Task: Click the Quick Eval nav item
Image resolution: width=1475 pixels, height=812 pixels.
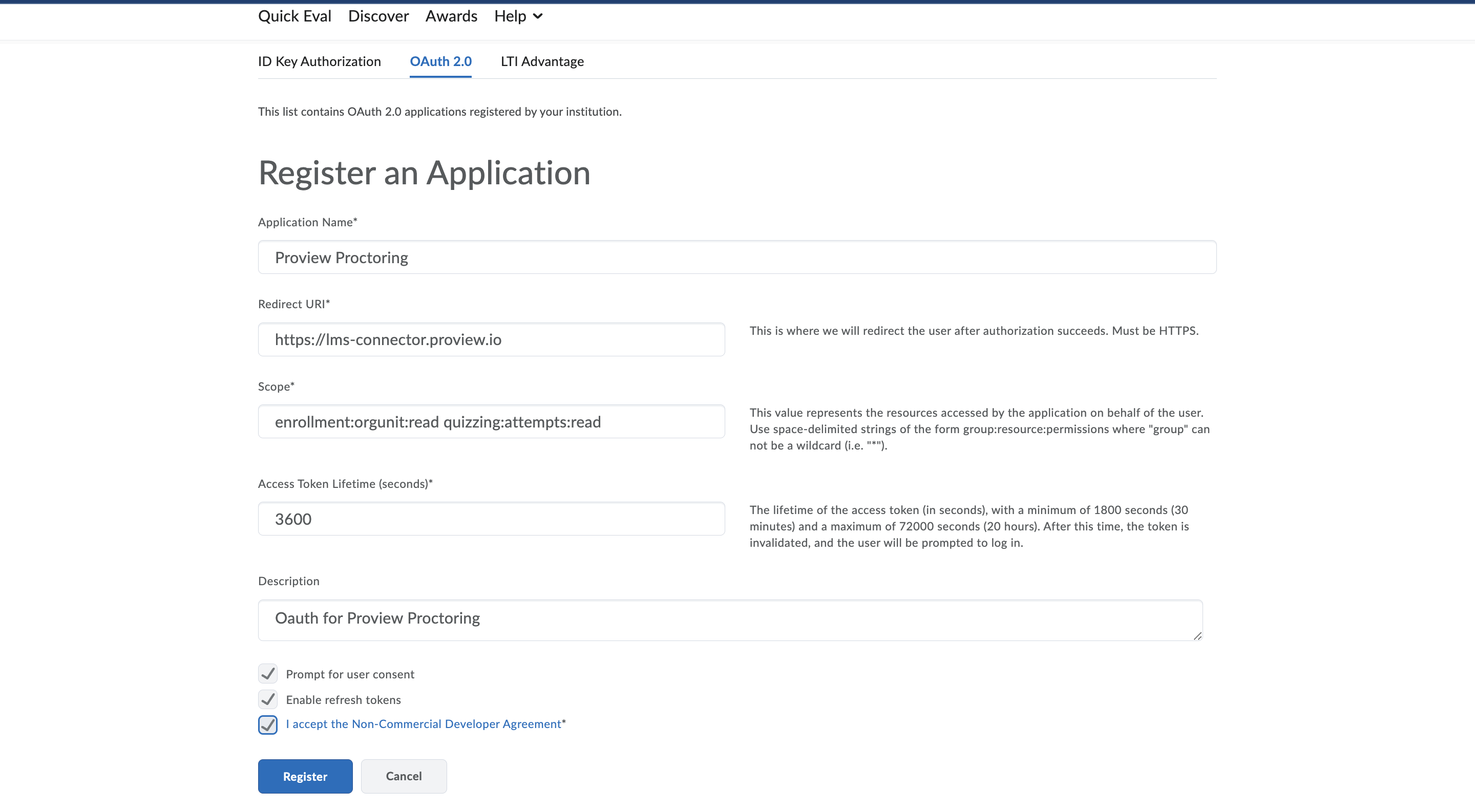Action: [x=294, y=16]
